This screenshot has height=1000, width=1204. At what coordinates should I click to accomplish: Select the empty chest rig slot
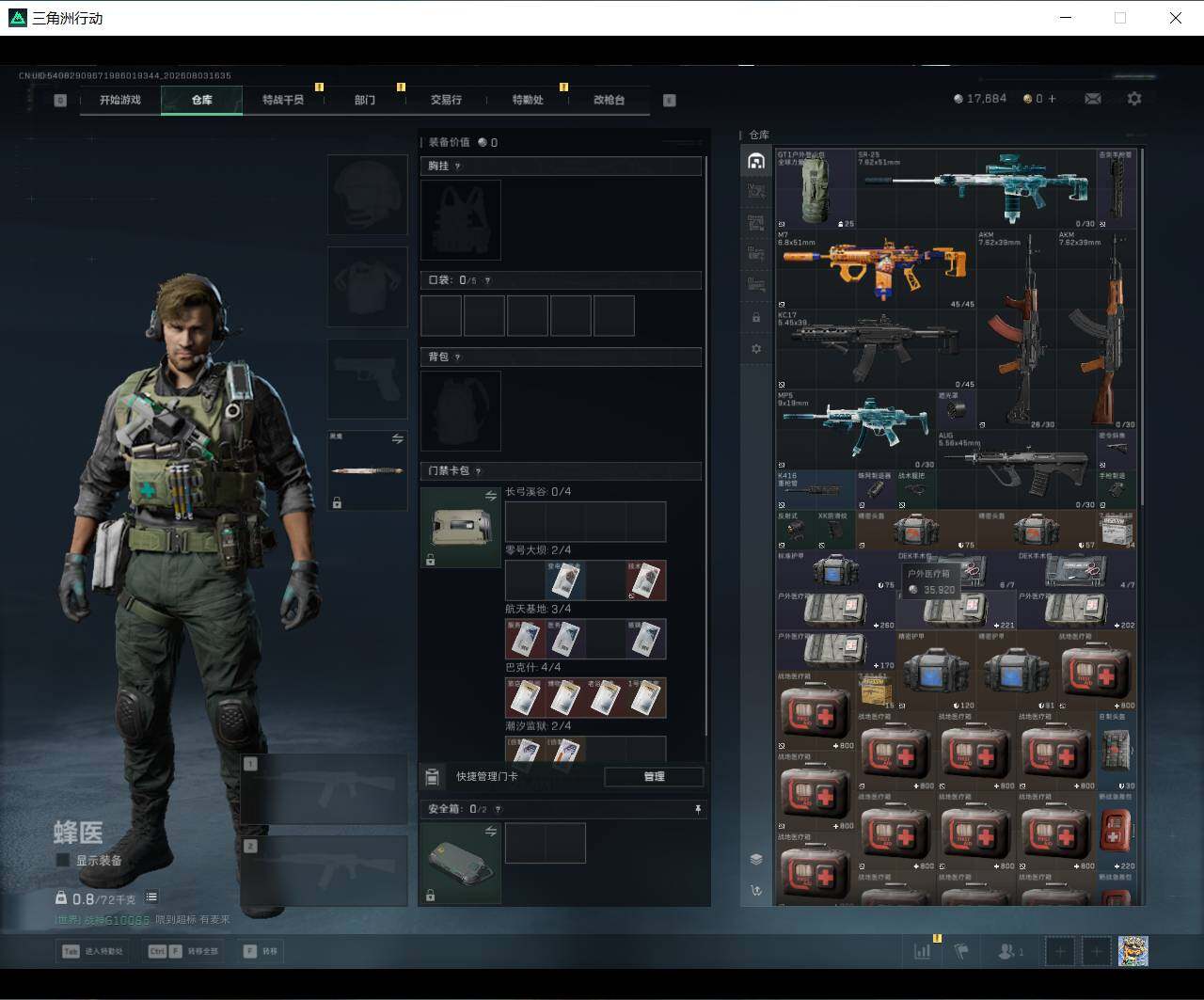tap(461, 220)
